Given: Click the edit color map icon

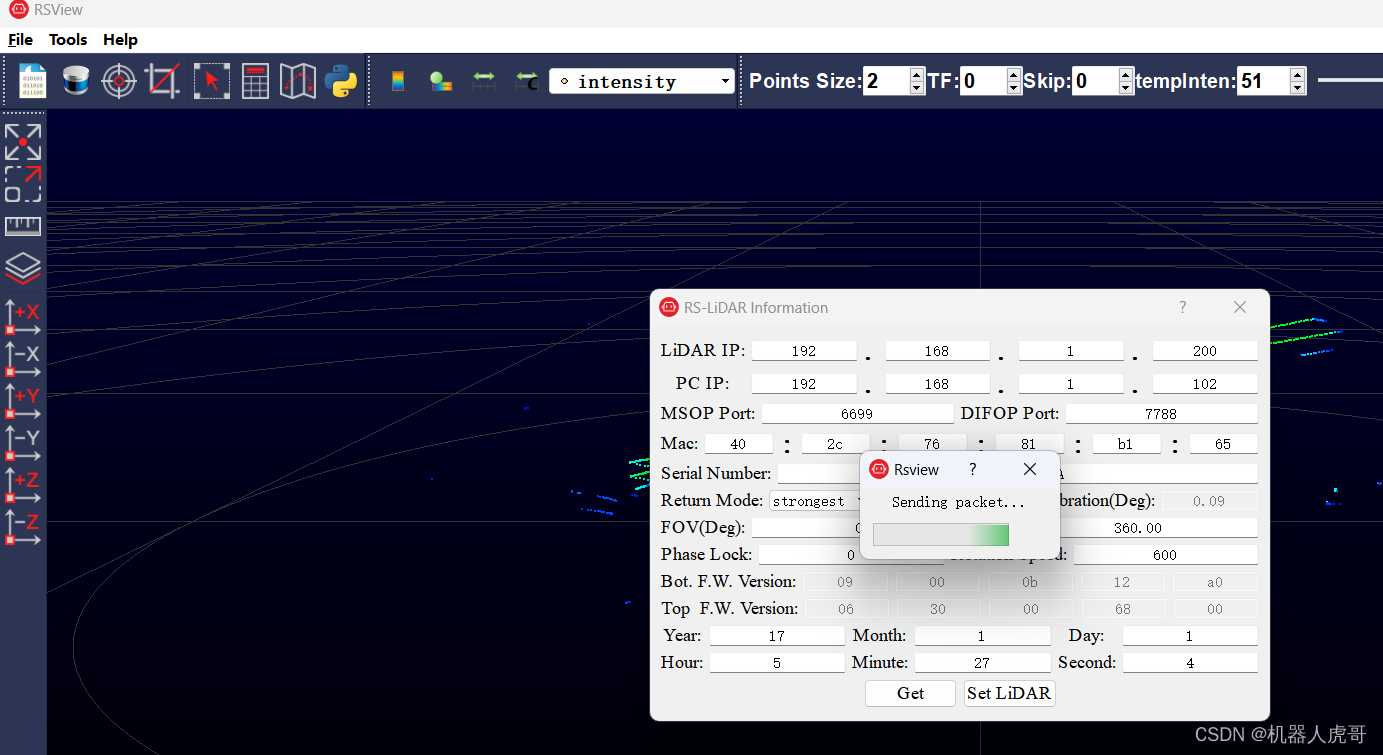Looking at the screenshot, I should 441,81.
